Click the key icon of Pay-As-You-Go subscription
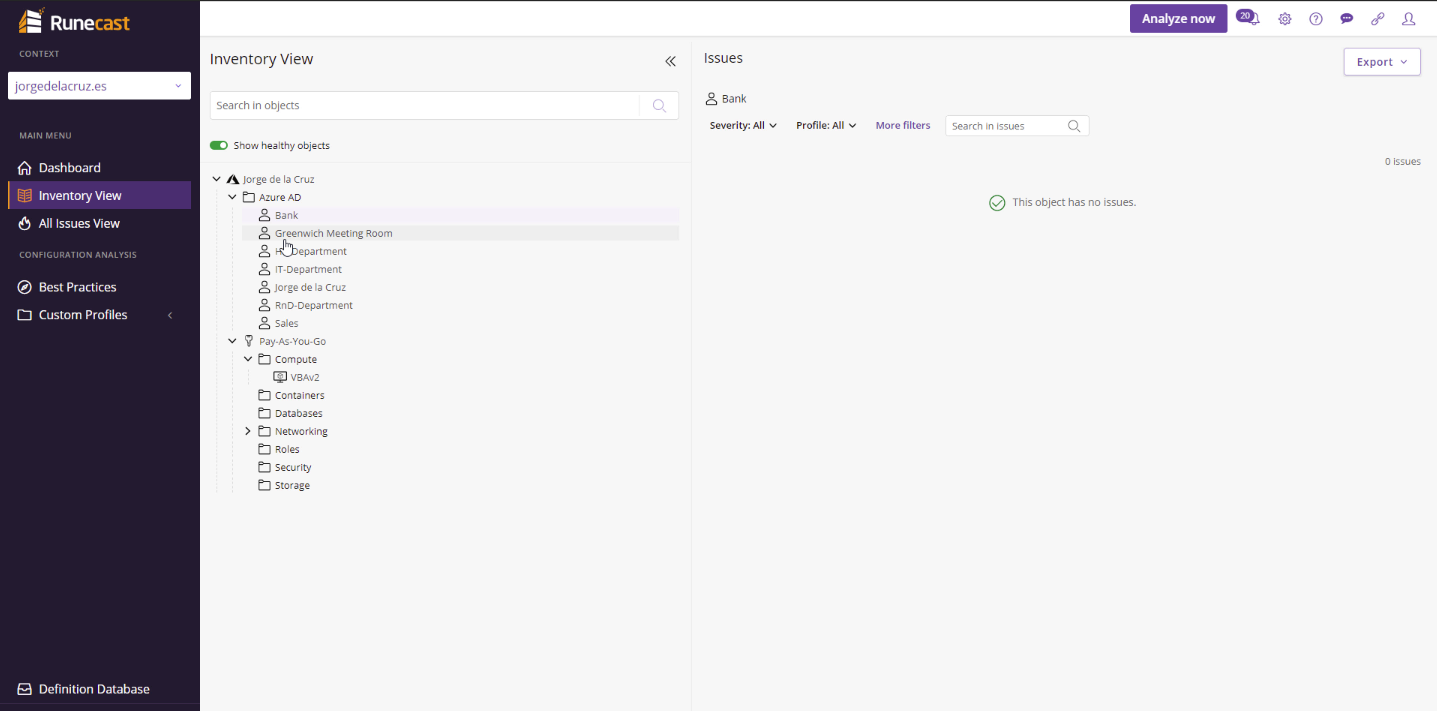Screen dimensions: 1437x711 (249, 341)
